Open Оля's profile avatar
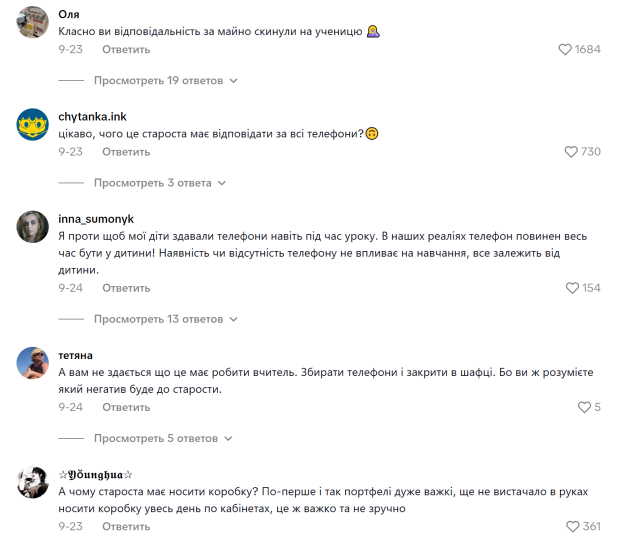The height and width of the screenshot is (548, 620). [33, 22]
